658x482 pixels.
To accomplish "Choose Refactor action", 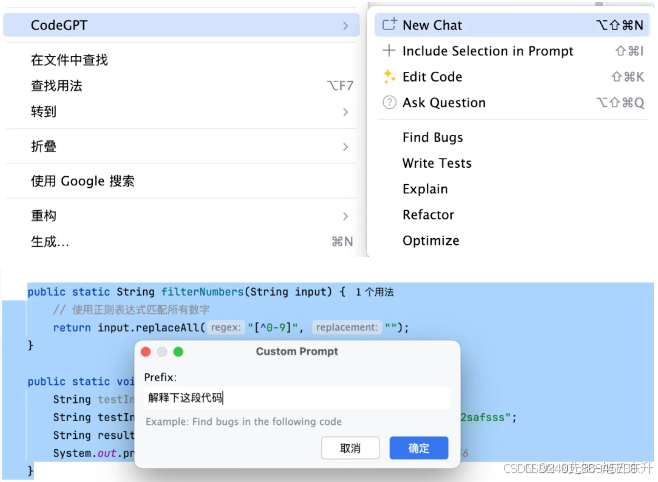I will (512, 215).
